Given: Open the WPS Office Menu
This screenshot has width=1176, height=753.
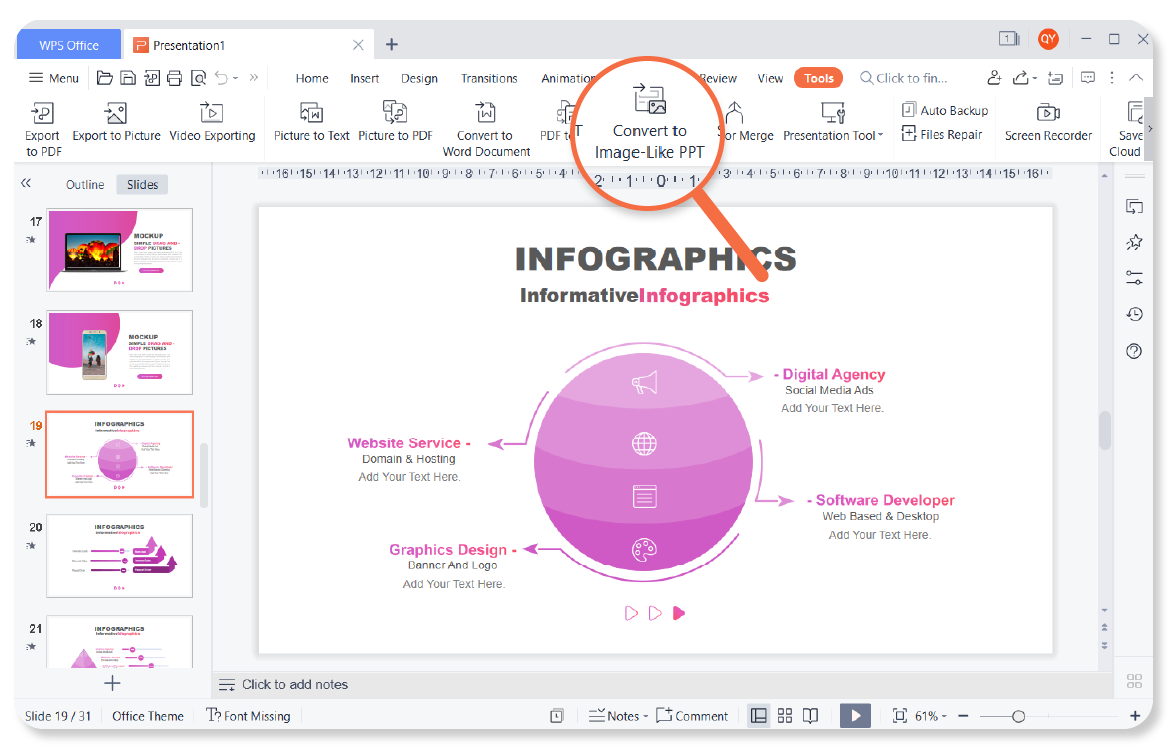Looking at the screenshot, I should 53,78.
